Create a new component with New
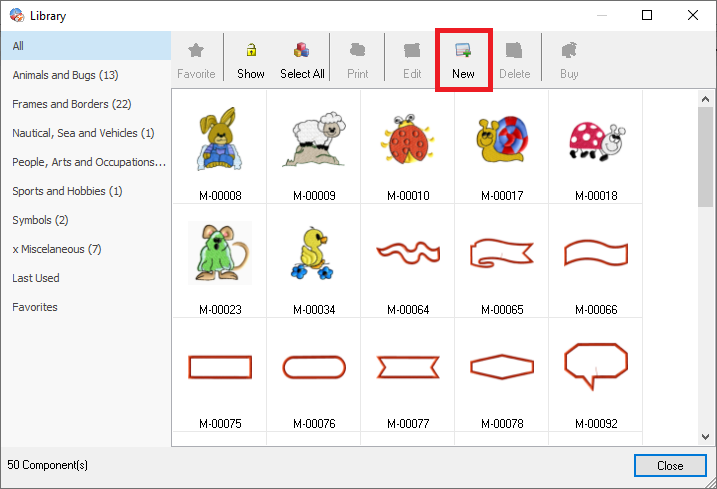The height and width of the screenshot is (489, 717). click(463, 51)
